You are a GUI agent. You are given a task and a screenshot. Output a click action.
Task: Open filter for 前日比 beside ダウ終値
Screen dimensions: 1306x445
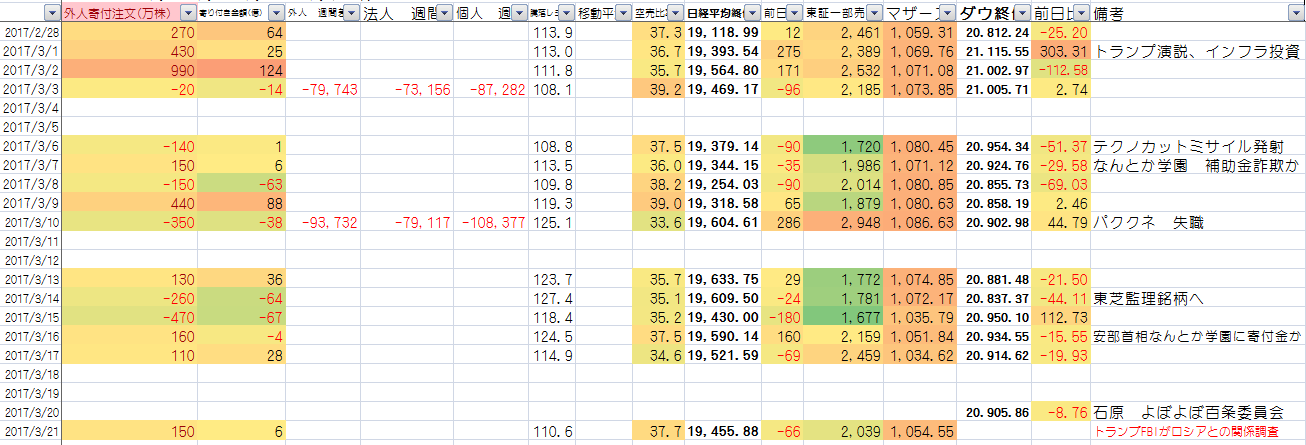1080,13
